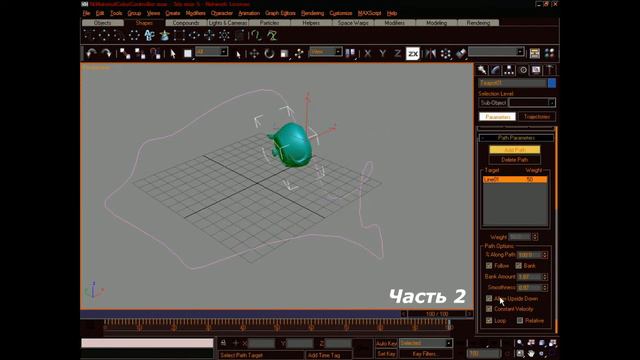The height and width of the screenshot is (360, 640).
Task: Click the Trajectories button
Action: (x=537, y=117)
